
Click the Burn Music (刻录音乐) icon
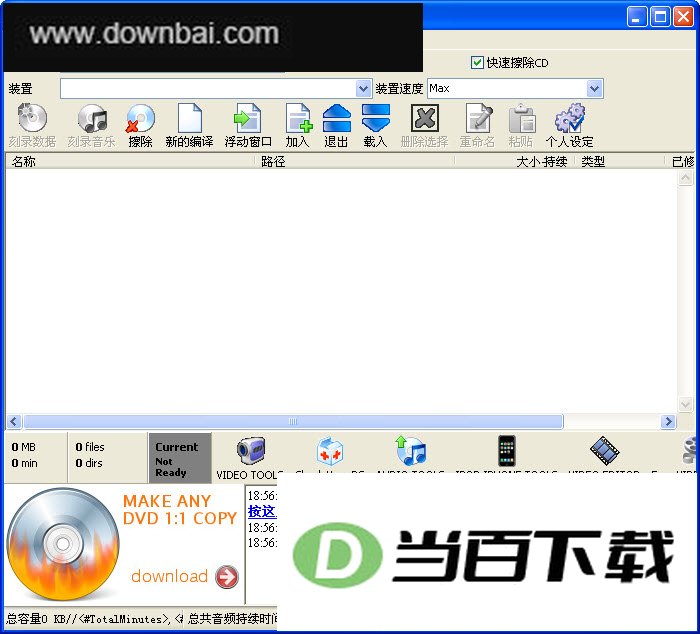click(x=92, y=119)
